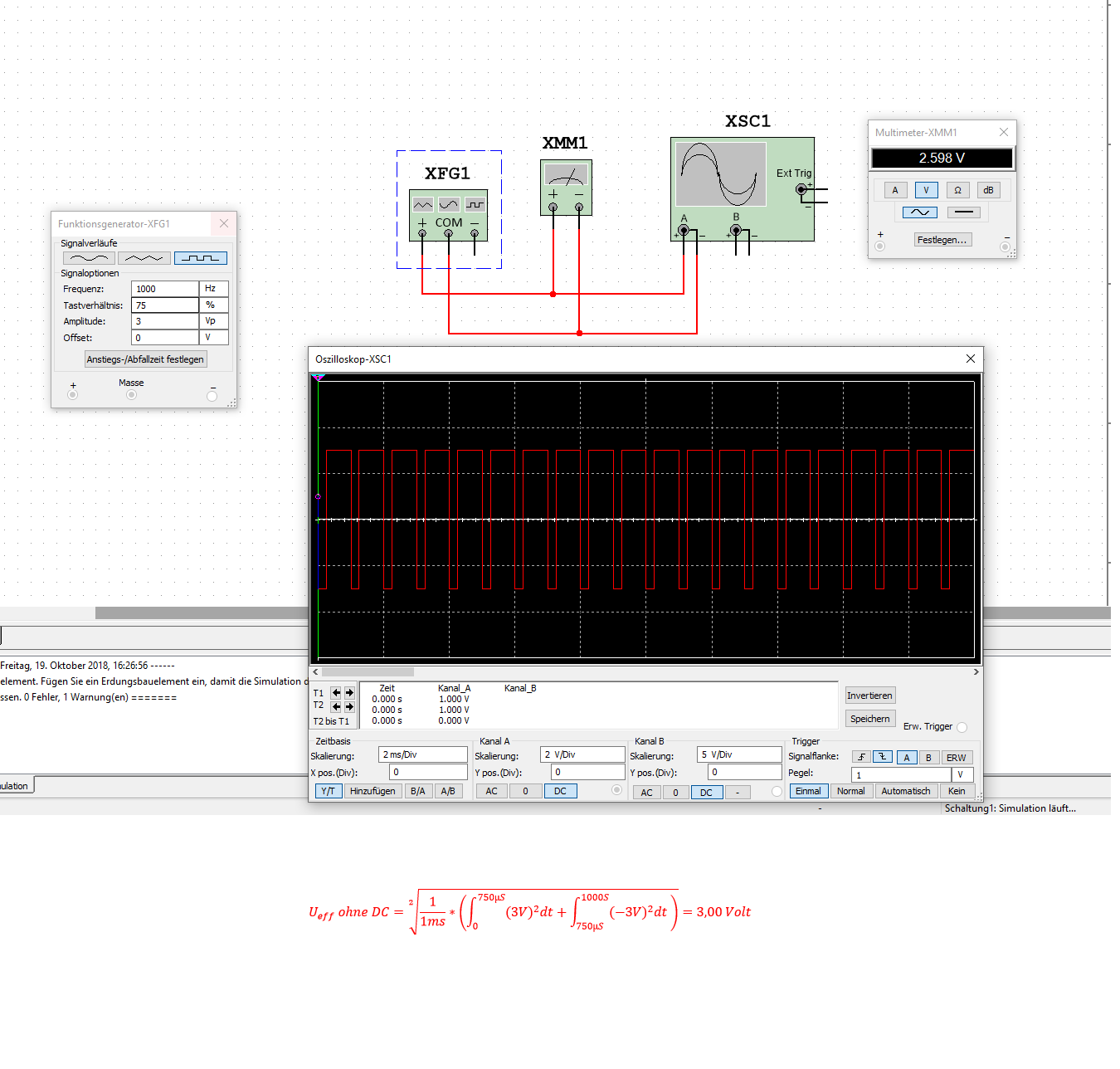Select B/A display mode

tap(418, 791)
